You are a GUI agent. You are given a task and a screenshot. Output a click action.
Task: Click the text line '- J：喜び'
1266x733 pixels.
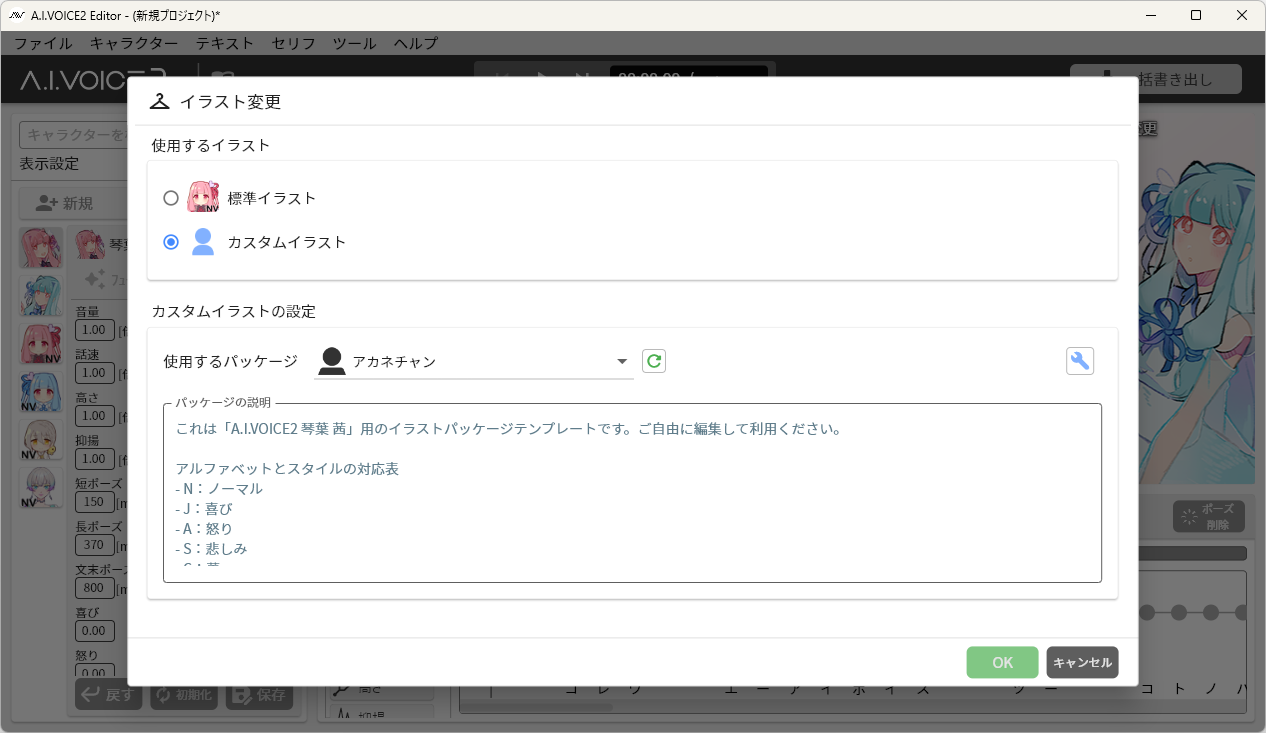coord(204,509)
